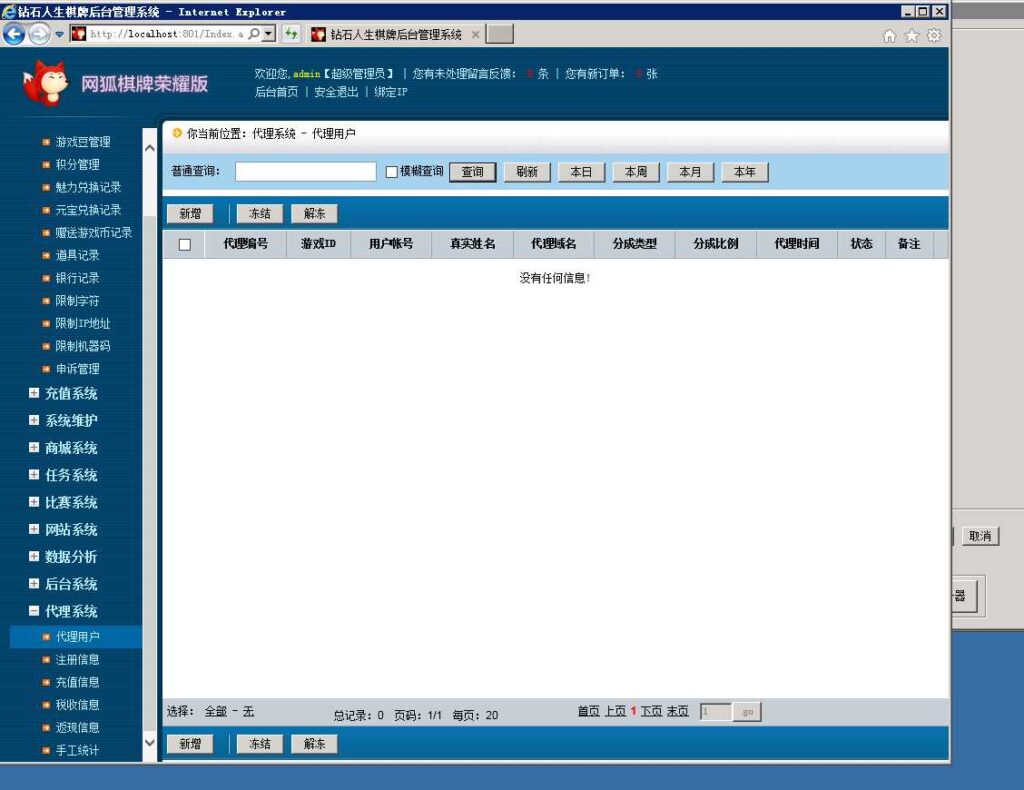Open favorites with the star icon

pos(911,34)
